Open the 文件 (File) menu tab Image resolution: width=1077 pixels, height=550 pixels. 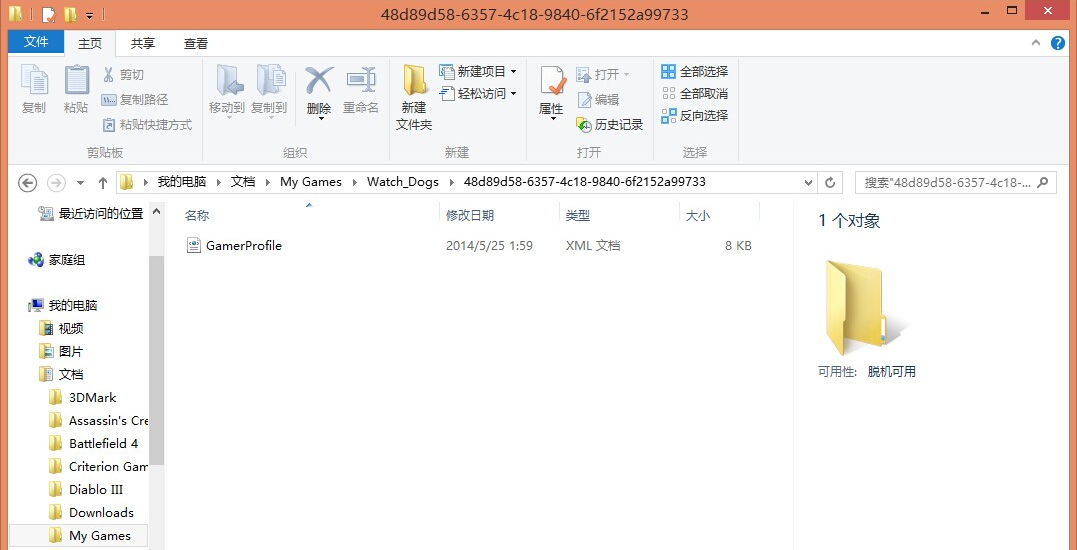pyautogui.click(x=36, y=42)
